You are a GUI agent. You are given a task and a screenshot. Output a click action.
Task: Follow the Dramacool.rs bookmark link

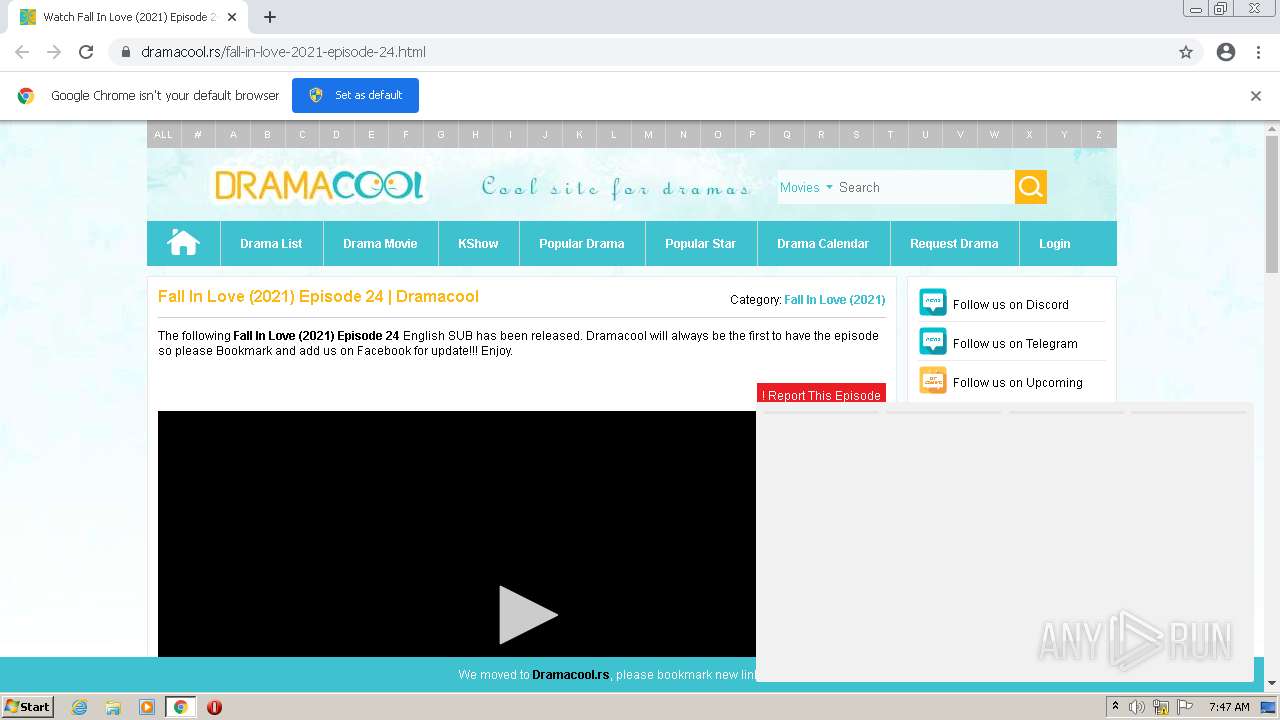(x=570, y=675)
